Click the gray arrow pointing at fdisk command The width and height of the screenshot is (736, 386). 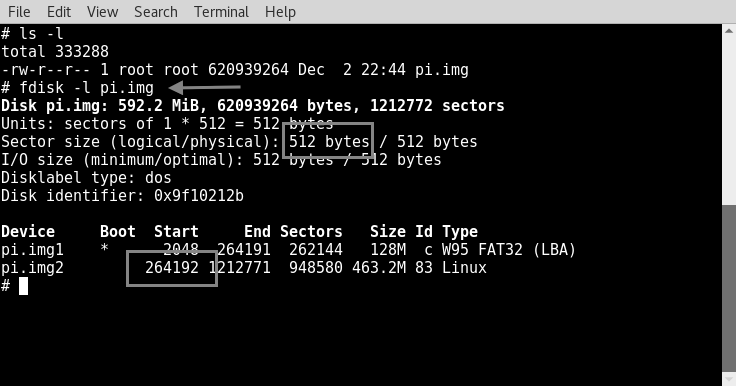[204, 87]
